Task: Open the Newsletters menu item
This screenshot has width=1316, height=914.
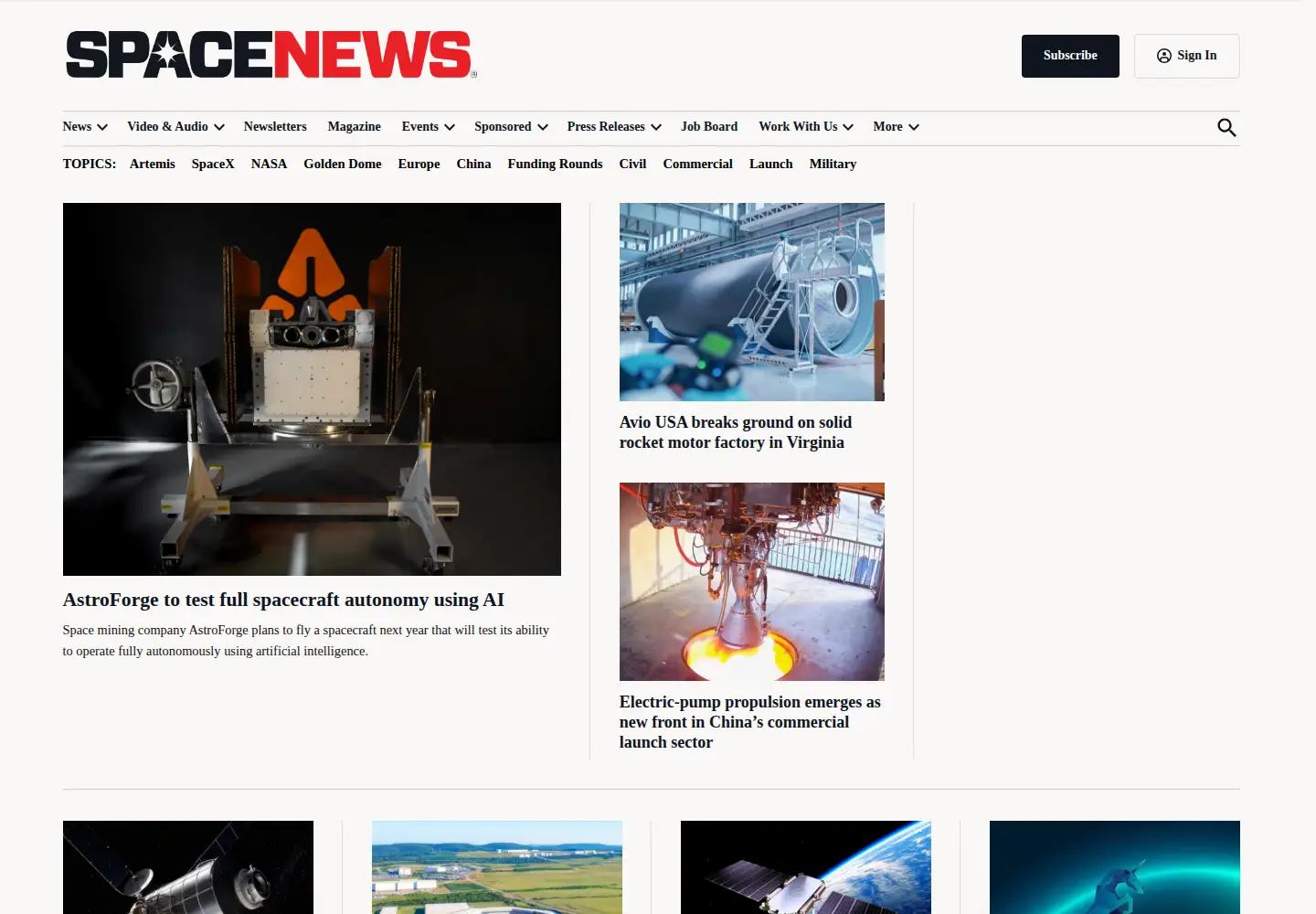Action: 275,127
